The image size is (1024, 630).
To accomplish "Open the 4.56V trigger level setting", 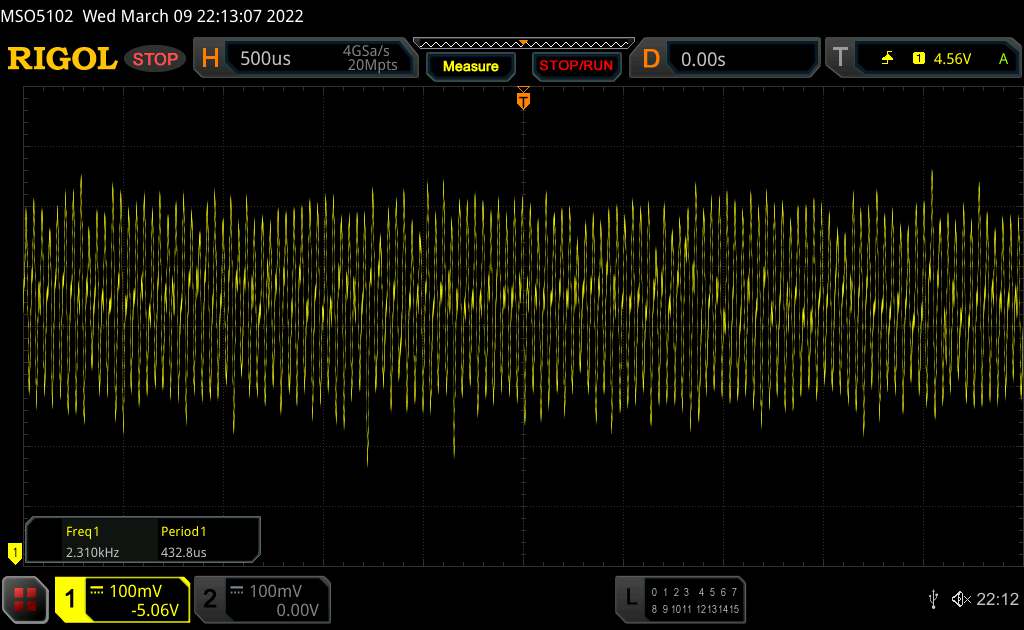I will [x=952, y=59].
